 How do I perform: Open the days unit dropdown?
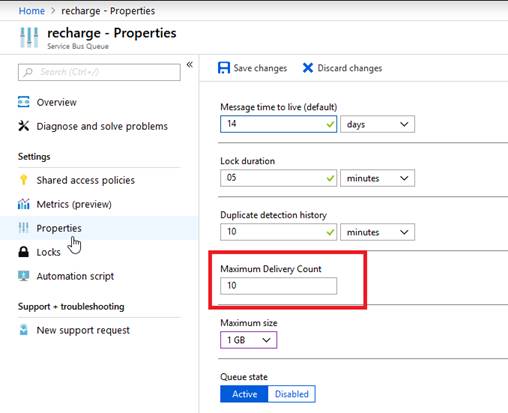pos(377,124)
